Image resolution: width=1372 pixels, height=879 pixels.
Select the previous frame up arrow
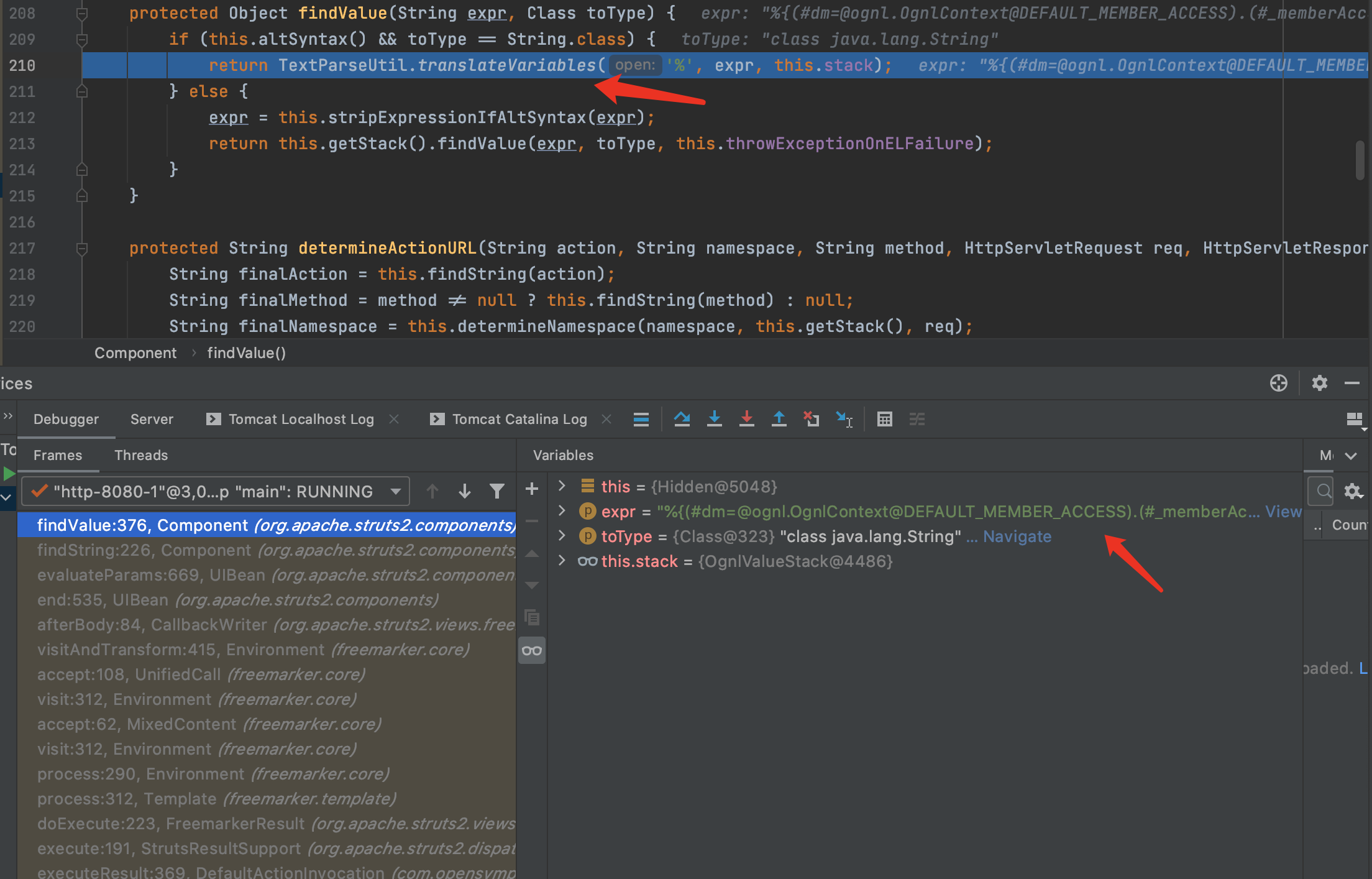click(x=432, y=491)
